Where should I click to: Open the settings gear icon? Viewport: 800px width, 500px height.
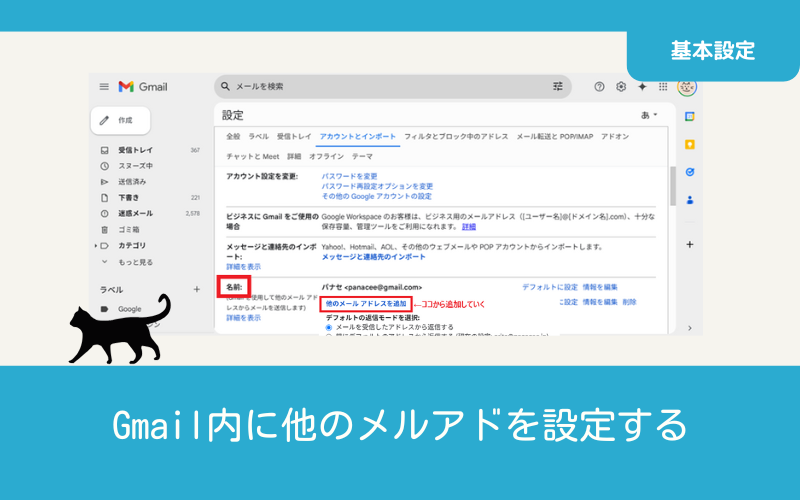click(621, 87)
